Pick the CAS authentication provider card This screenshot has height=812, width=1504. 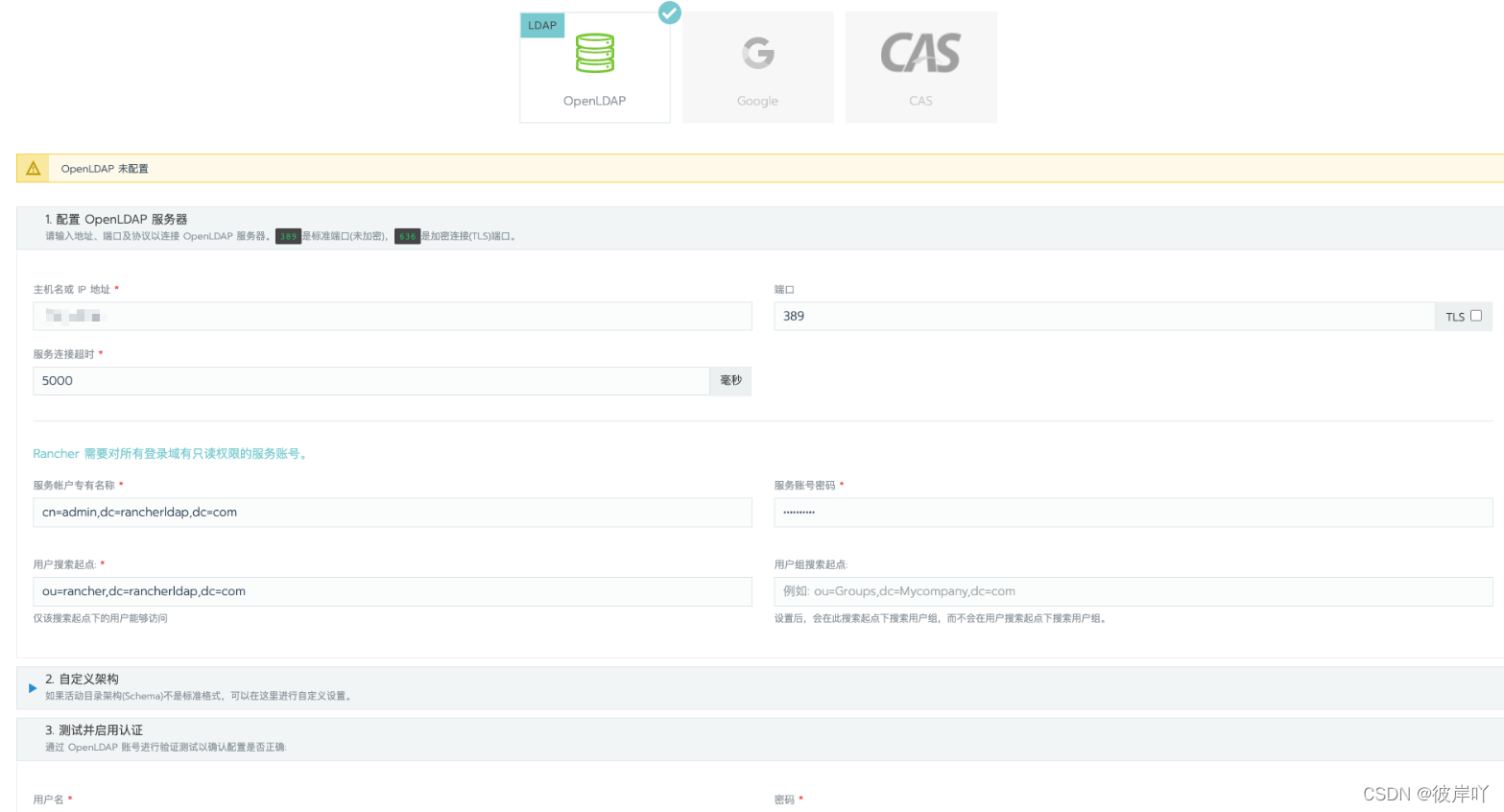[920, 67]
